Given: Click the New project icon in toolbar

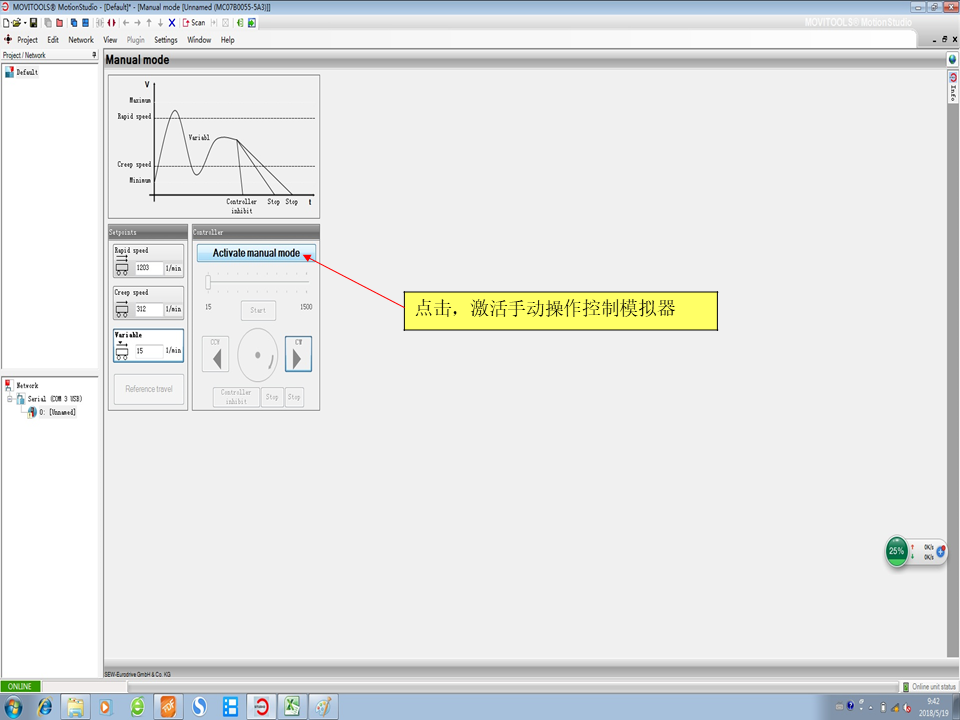Looking at the screenshot, I should point(6,22).
